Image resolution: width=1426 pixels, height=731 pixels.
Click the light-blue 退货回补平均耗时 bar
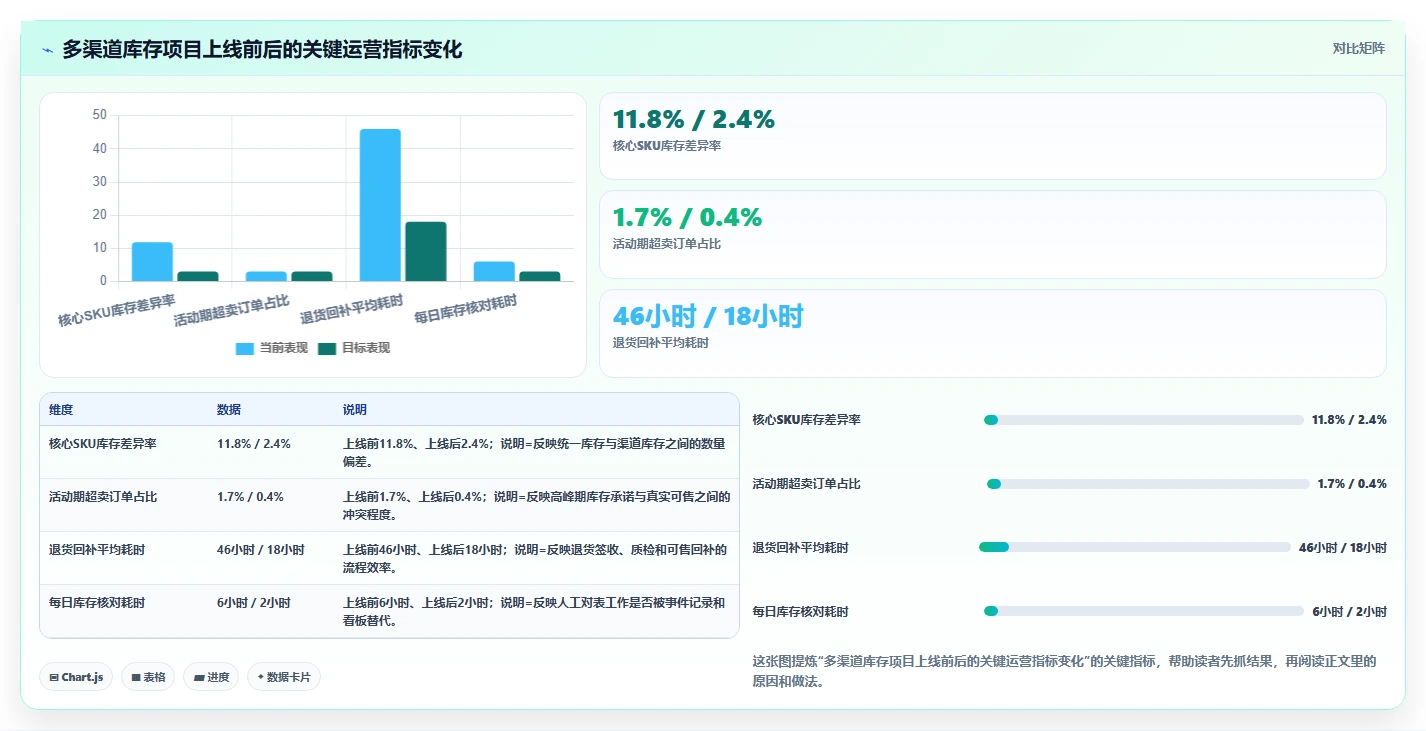(x=380, y=205)
